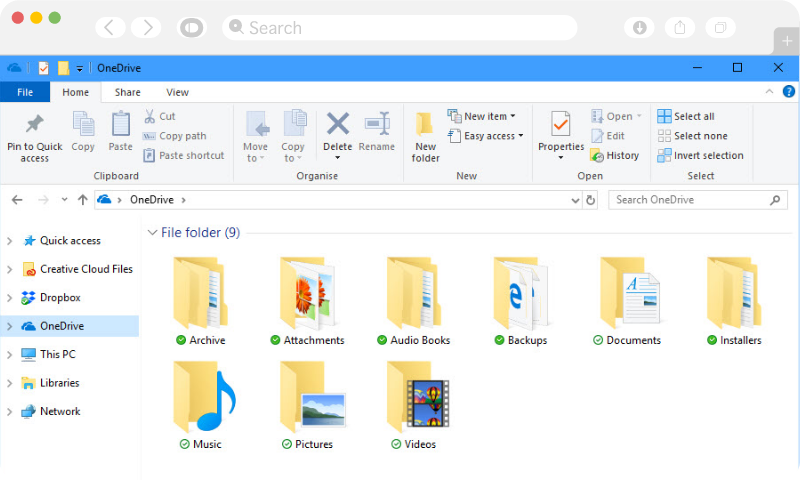The height and width of the screenshot is (480, 800).
Task: Navigate back with the explorer back arrow
Action: (x=17, y=200)
